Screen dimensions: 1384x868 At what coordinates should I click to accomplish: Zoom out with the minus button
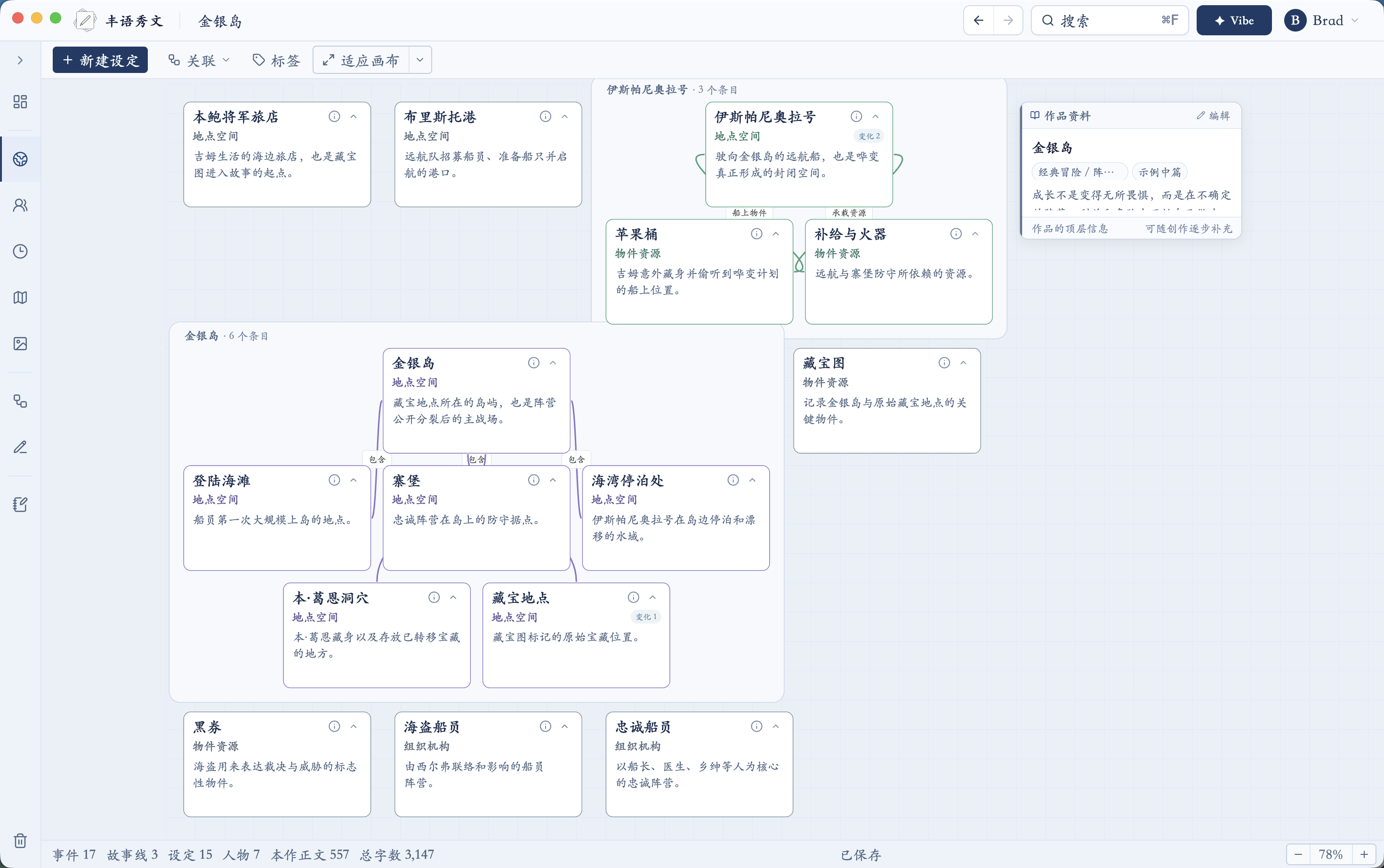click(1298, 854)
